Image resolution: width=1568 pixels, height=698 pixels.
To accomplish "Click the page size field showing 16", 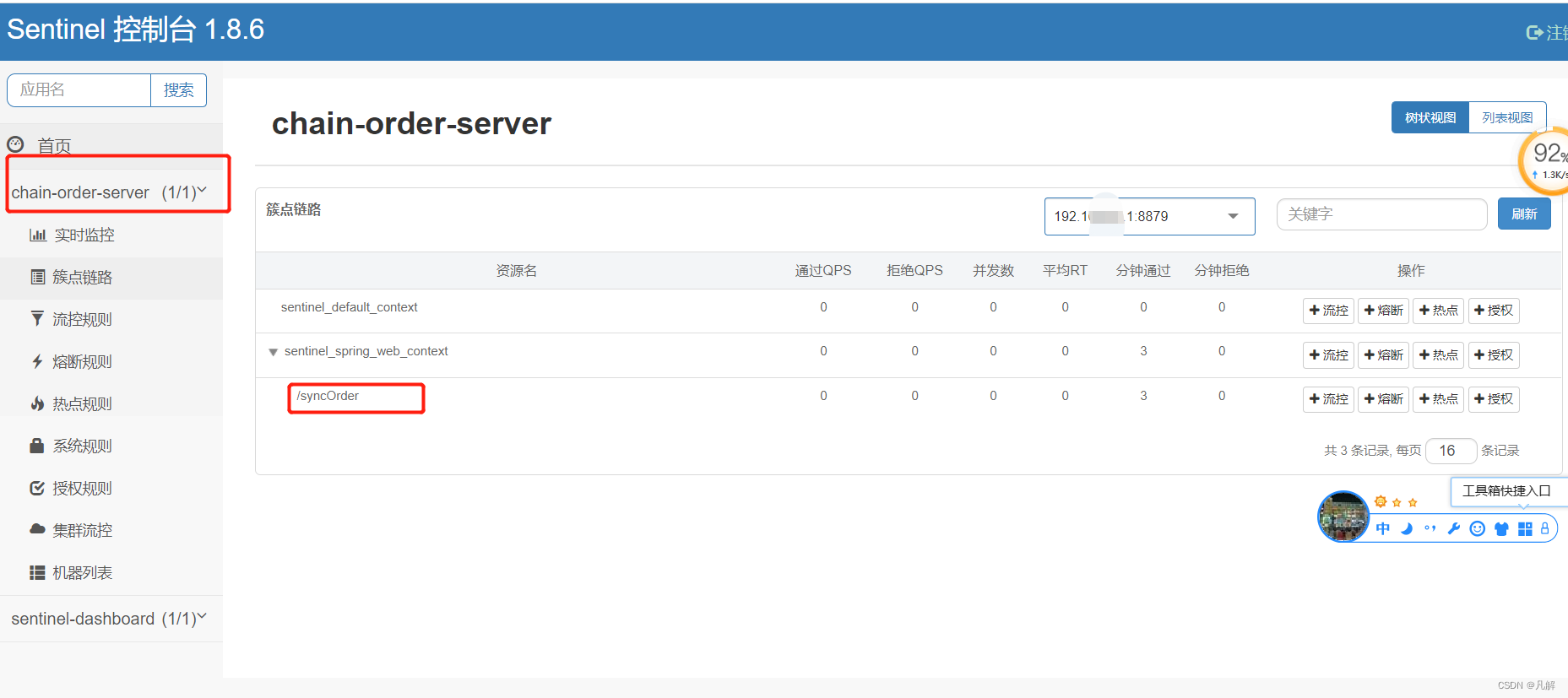I will (1451, 451).
